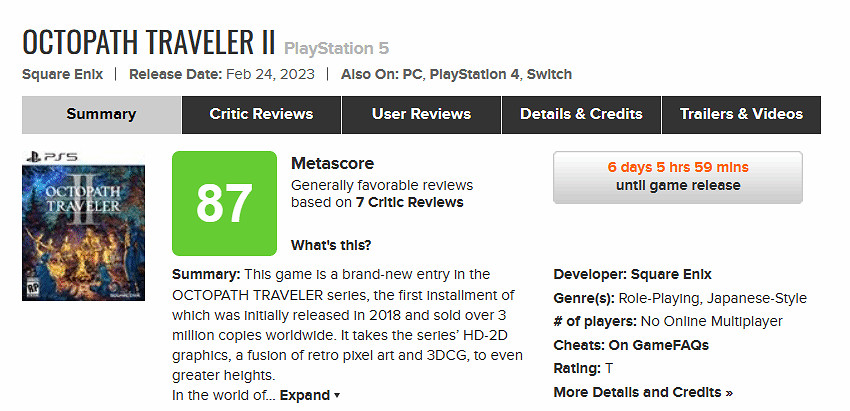Screen dimensions: 850x411
Task: Switch to the Critic Reviews tab
Action: (261, 114)
